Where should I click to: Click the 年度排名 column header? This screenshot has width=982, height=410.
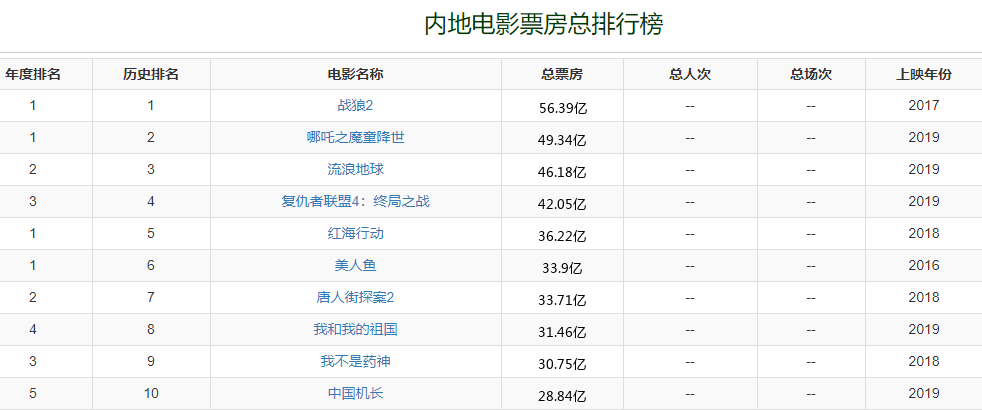click(x=33, y=74)
